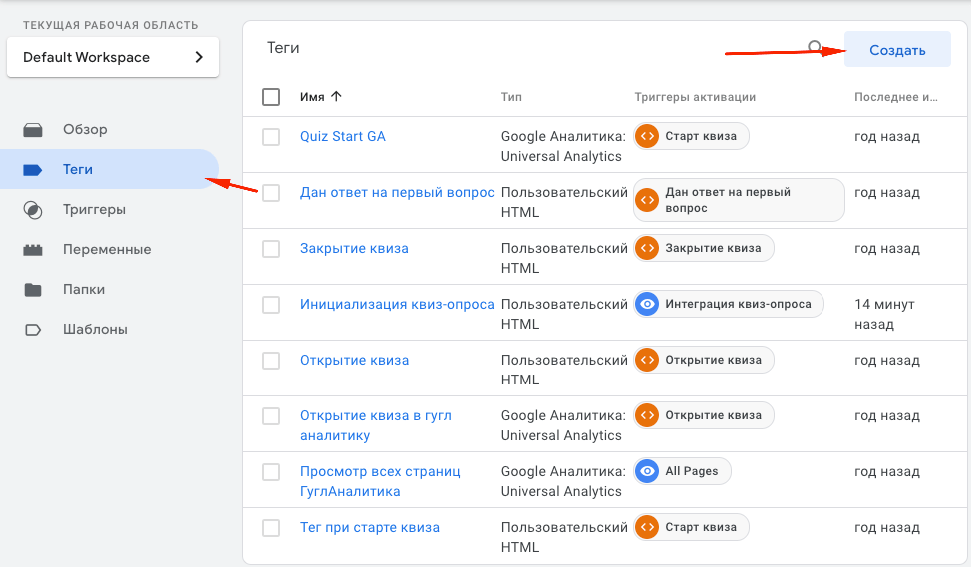Click the Триггеры circle icon in sidebar
971x567 pixels.
tap(33, 210)
